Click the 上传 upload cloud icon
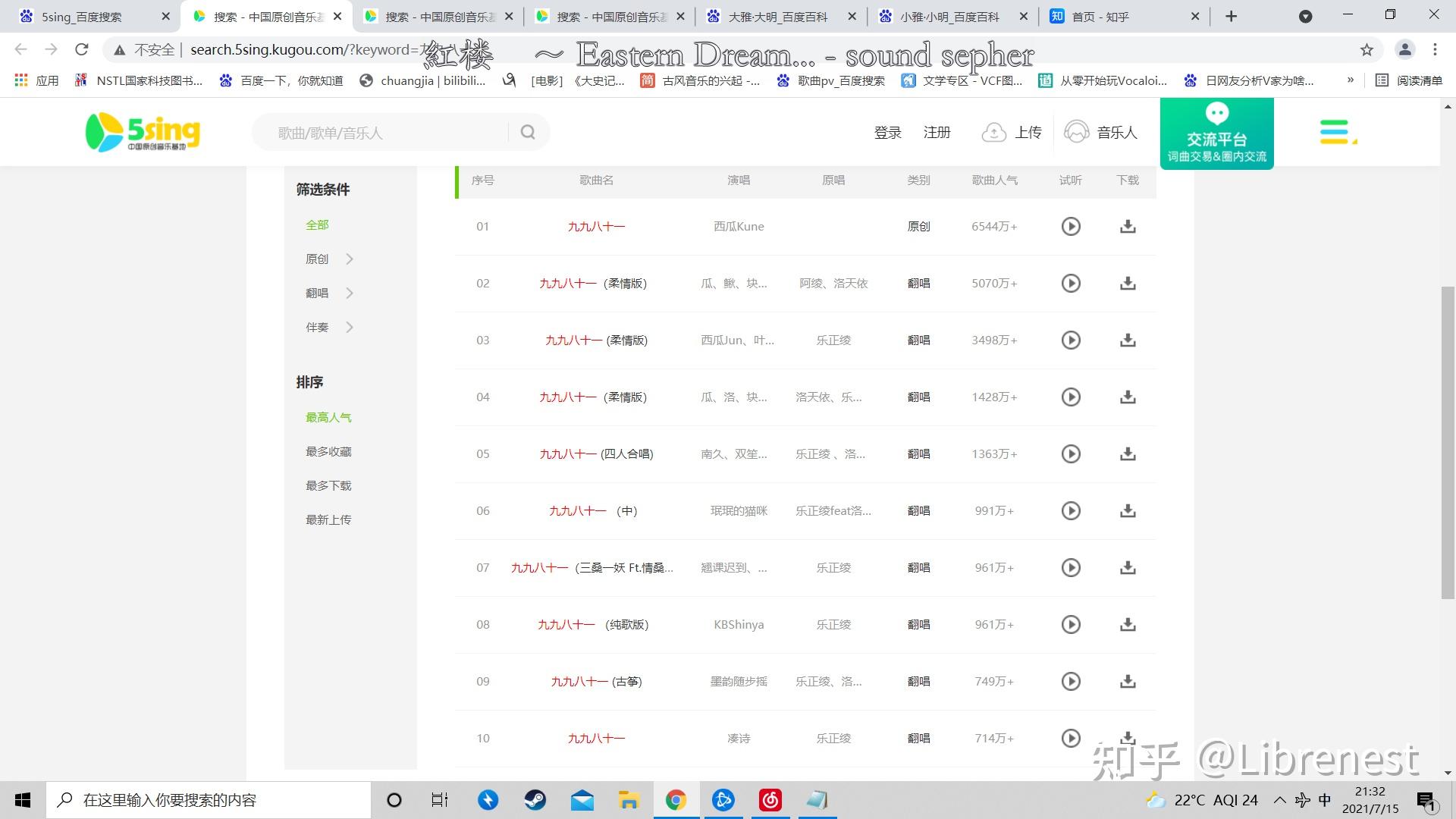 [x=993, y=133]
